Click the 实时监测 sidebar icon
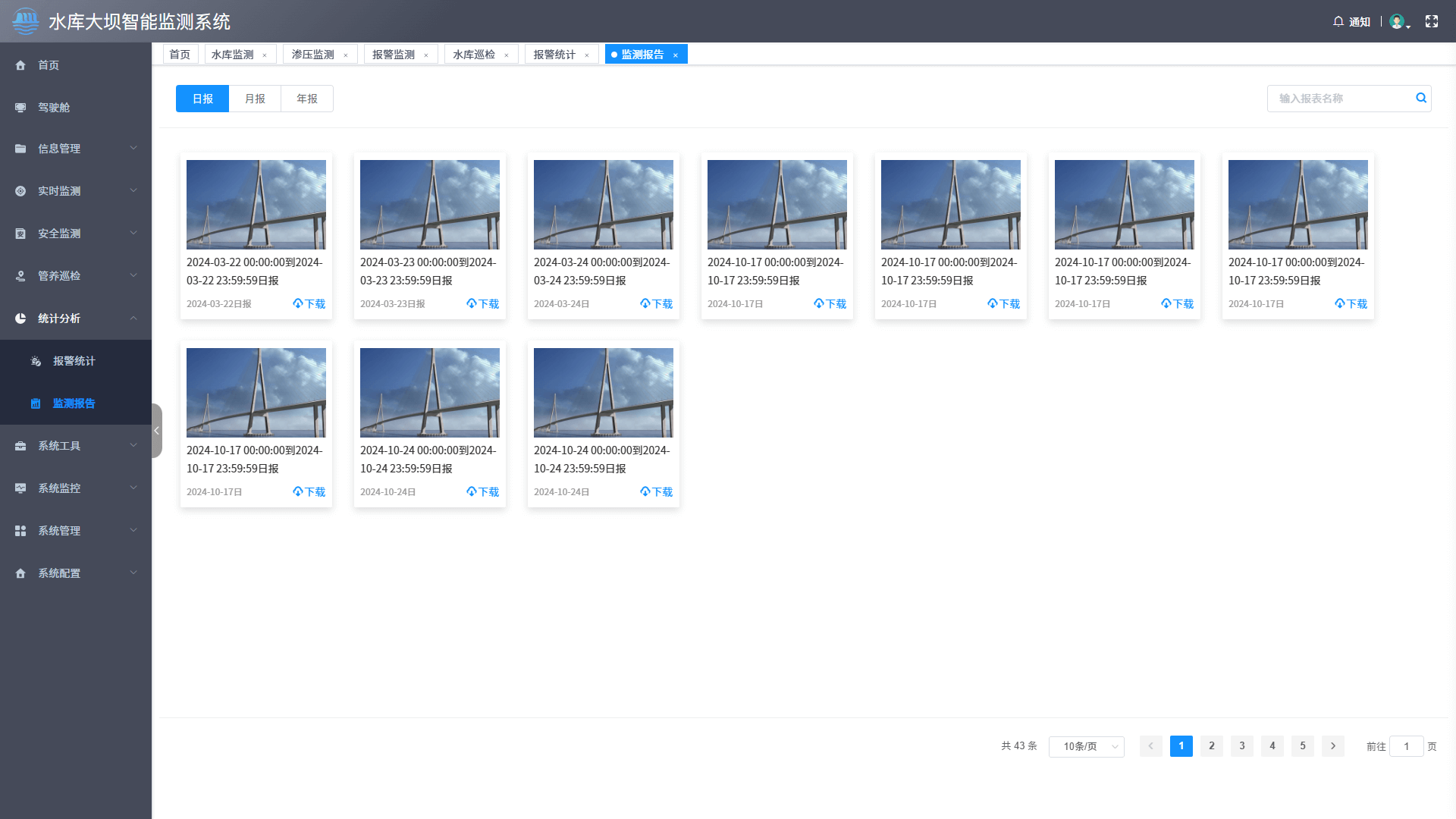This screenshot has width=1456, height=819. 20,191
